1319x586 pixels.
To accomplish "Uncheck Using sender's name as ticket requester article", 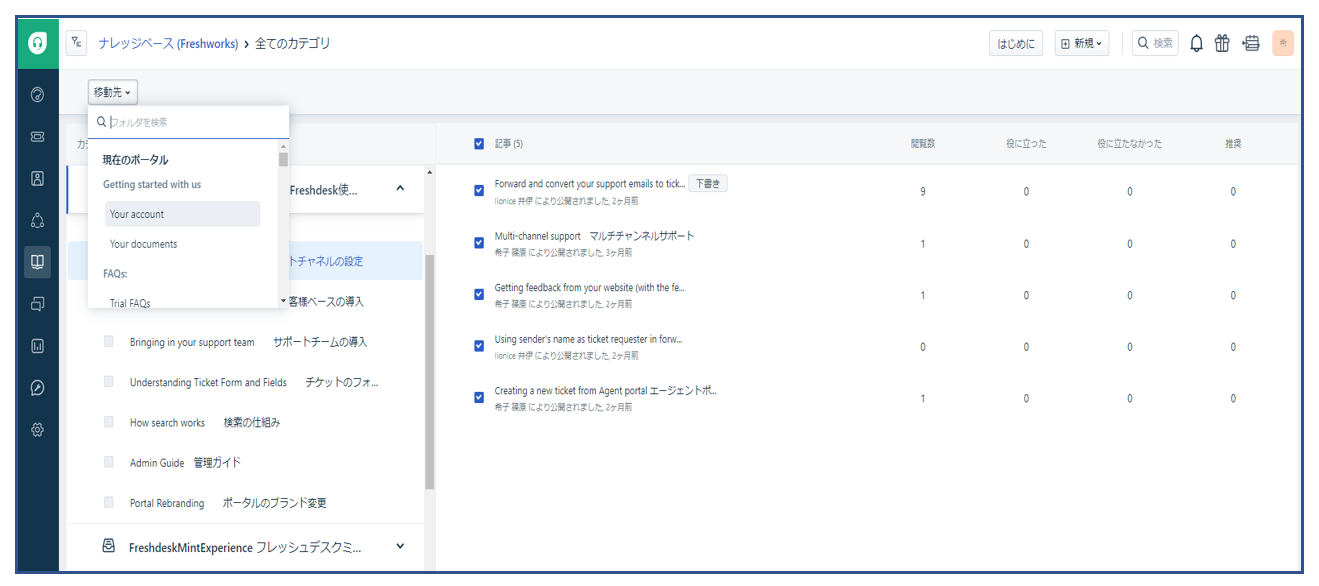I will coord(480,346).
